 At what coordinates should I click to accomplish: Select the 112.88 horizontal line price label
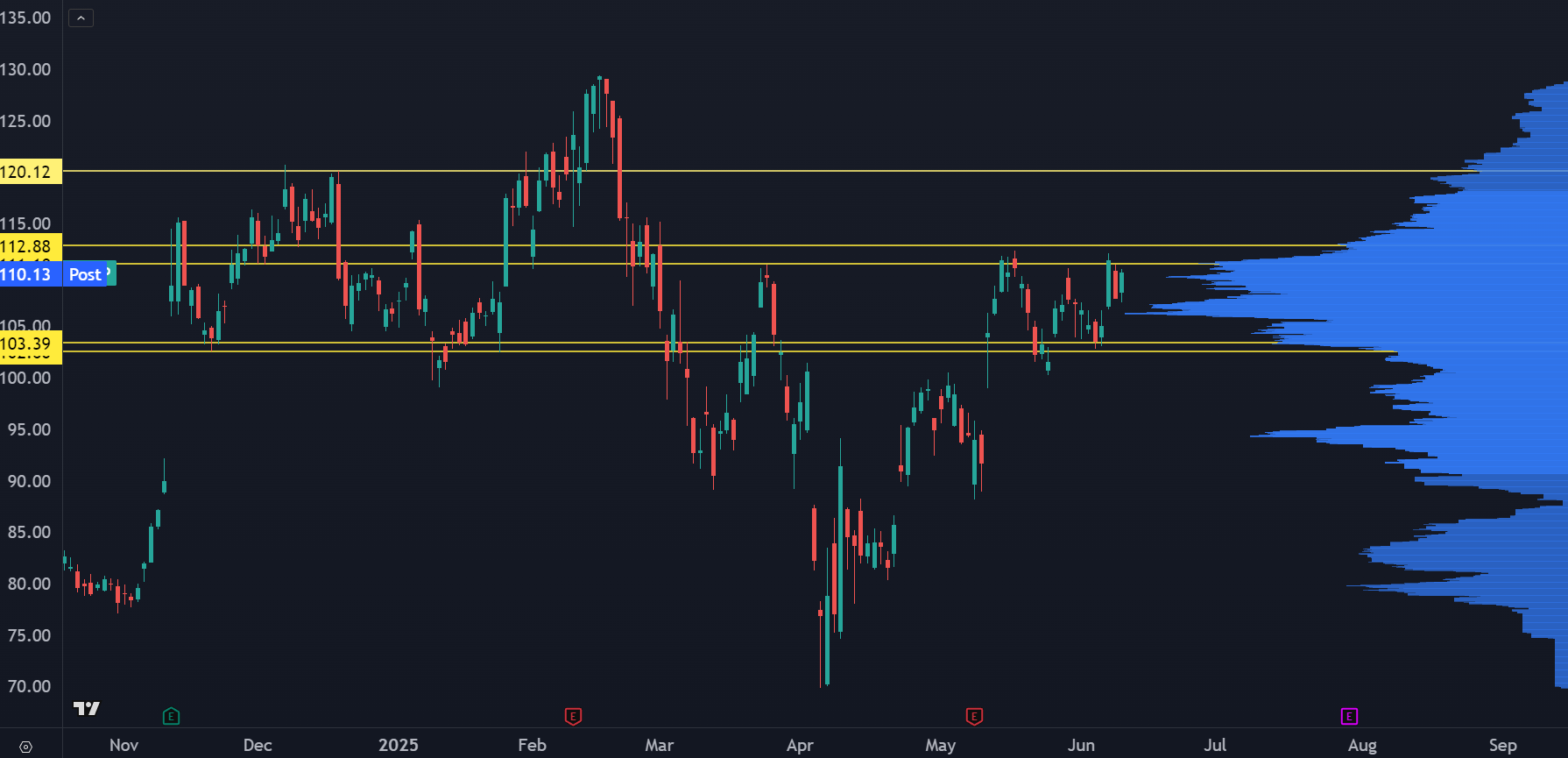pos(31,246)
